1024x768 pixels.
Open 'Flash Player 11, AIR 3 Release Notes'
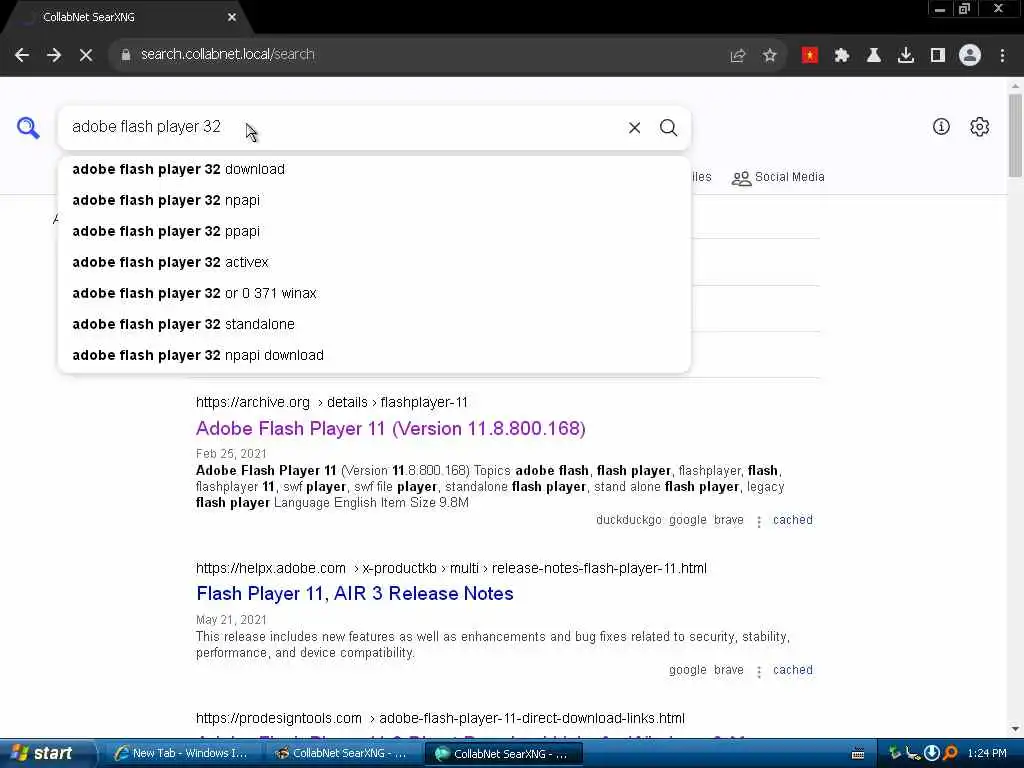355,594
